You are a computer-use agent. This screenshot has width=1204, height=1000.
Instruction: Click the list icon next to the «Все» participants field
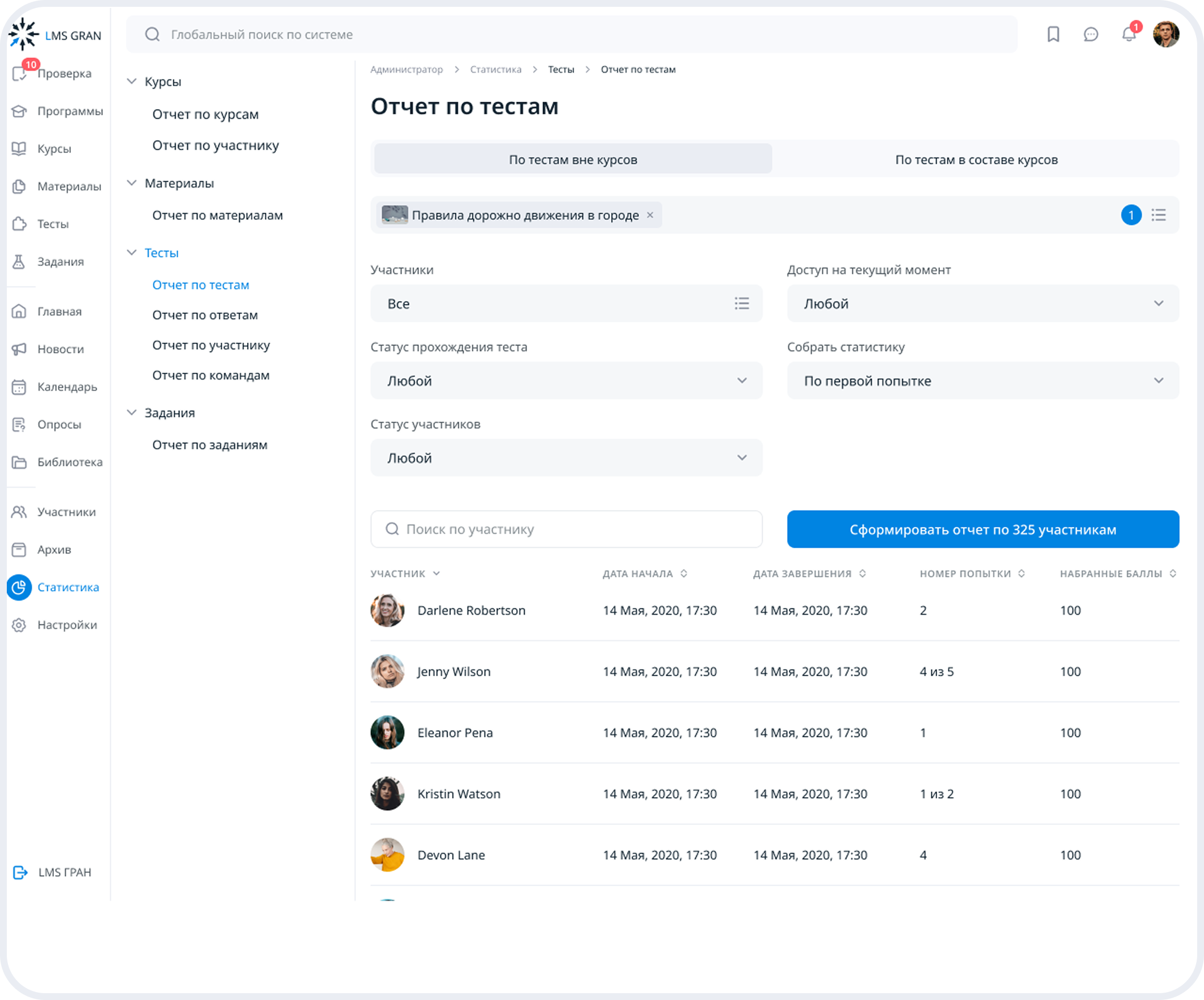742,303
